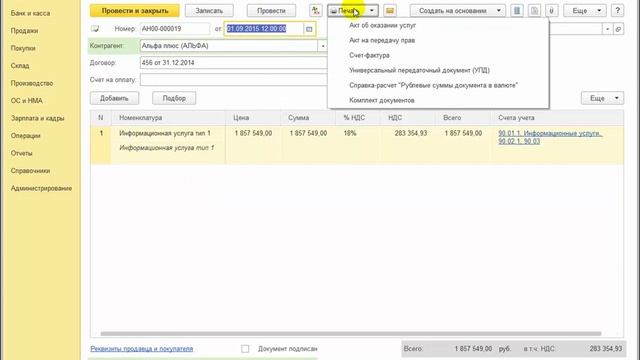
Task: Open Администрирование section in sidebar
Action: click(41, 189)
